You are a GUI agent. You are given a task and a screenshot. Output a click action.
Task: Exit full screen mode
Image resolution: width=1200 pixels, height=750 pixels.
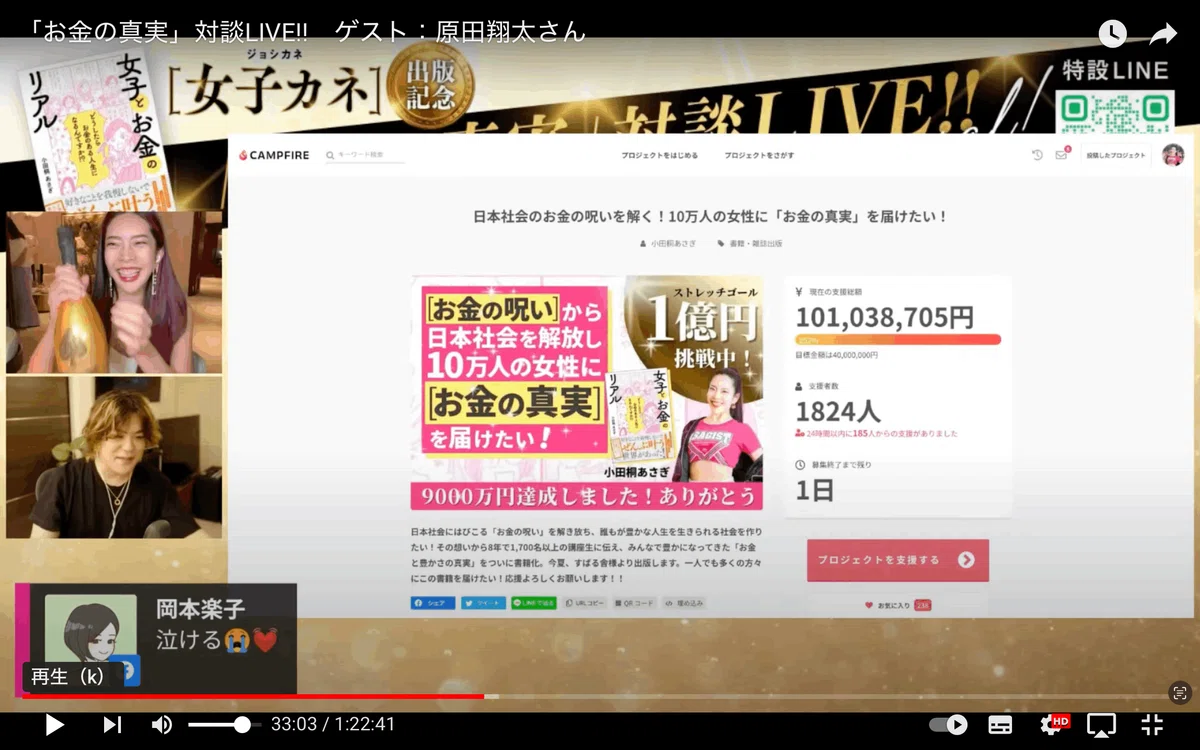point(1152,724)
